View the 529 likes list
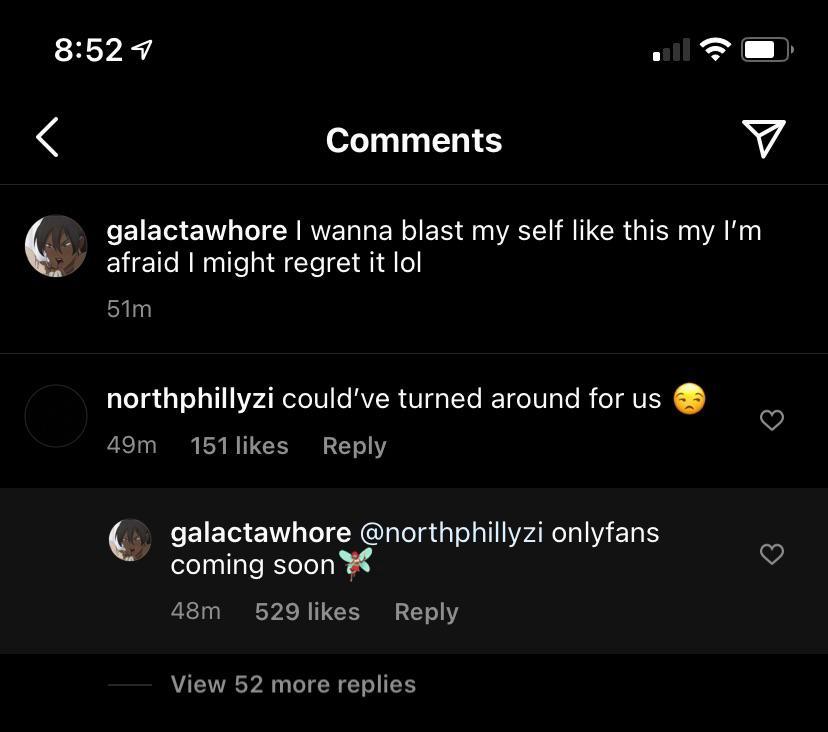828x732 pixels. [x=307, y=612]
